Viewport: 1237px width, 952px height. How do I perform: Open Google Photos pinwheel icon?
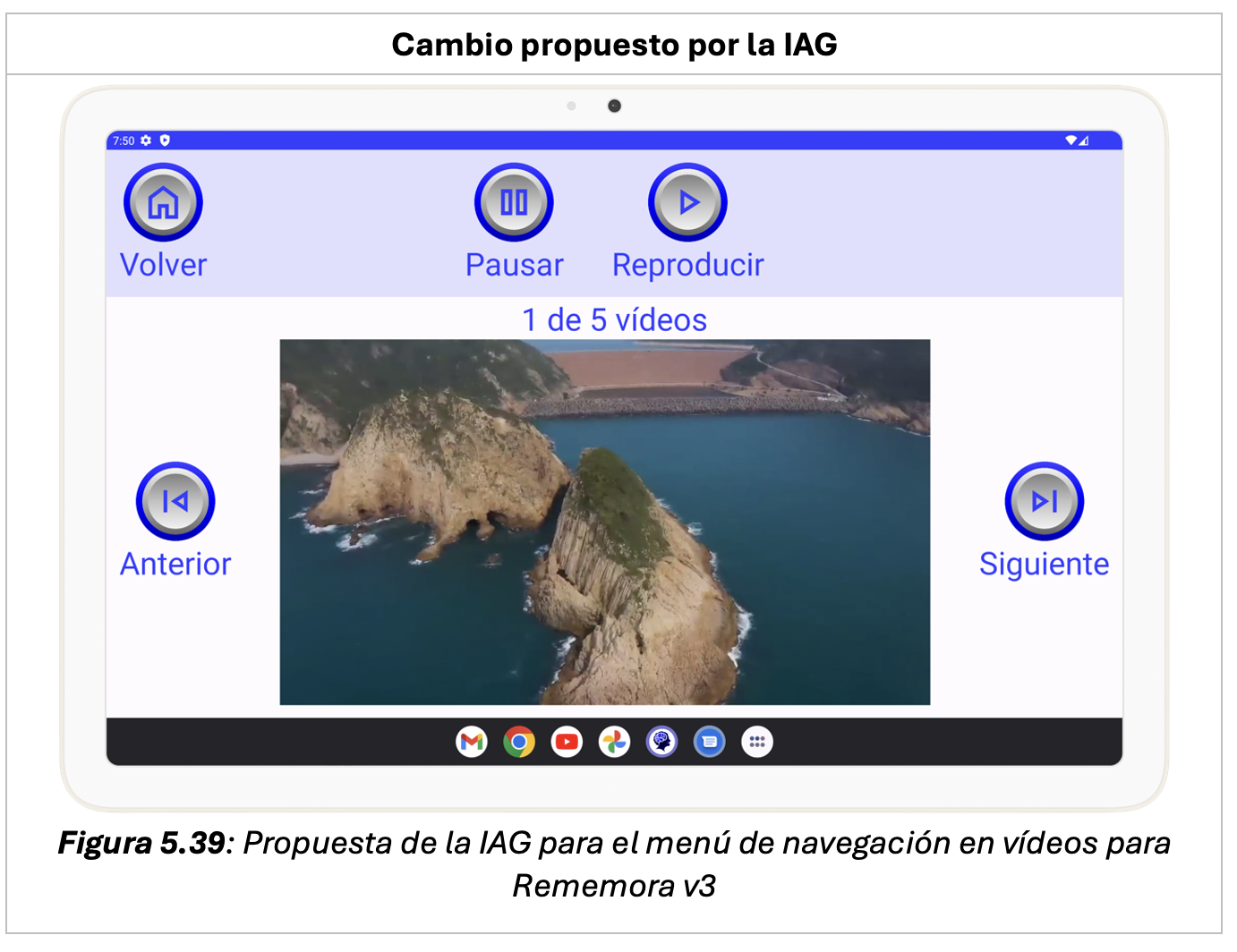pyautogui.click(x=614, y=742)
